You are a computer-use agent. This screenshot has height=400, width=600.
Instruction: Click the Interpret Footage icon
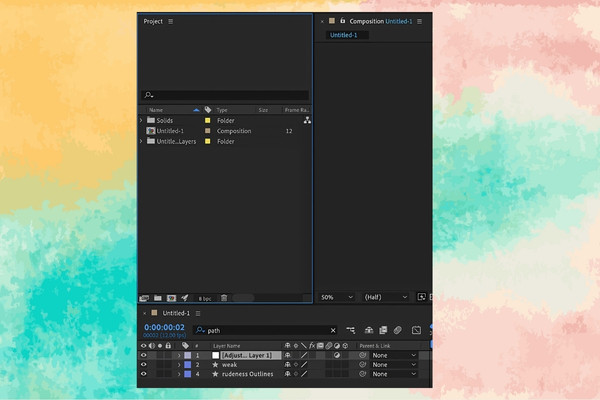tap(144, 298)
